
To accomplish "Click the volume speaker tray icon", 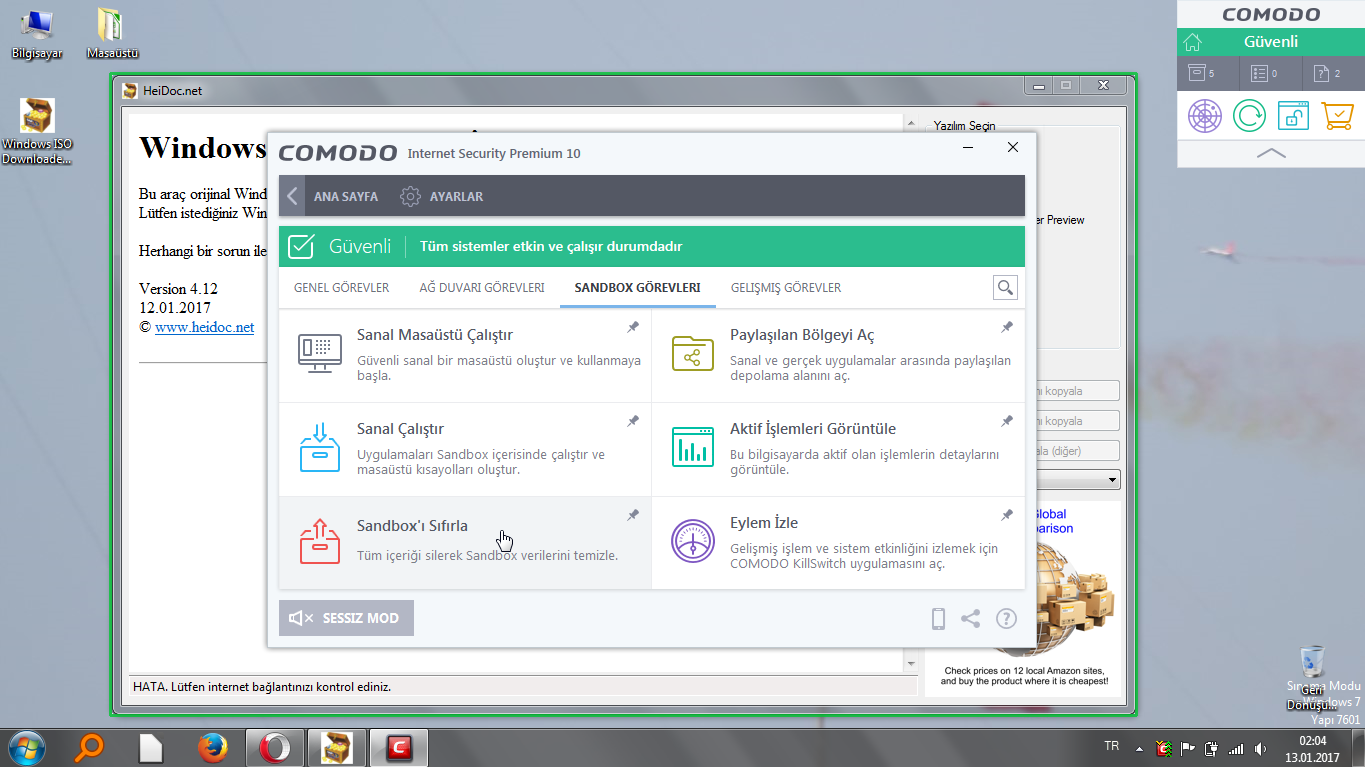I will 1262,748.
